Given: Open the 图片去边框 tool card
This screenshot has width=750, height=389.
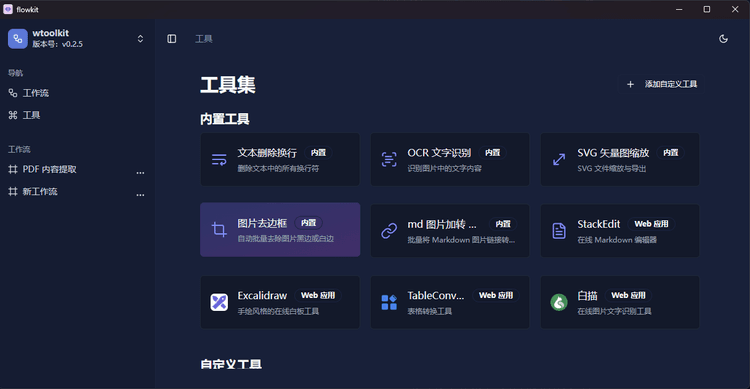Looking at the screenshot, I should tap(280, 230).
